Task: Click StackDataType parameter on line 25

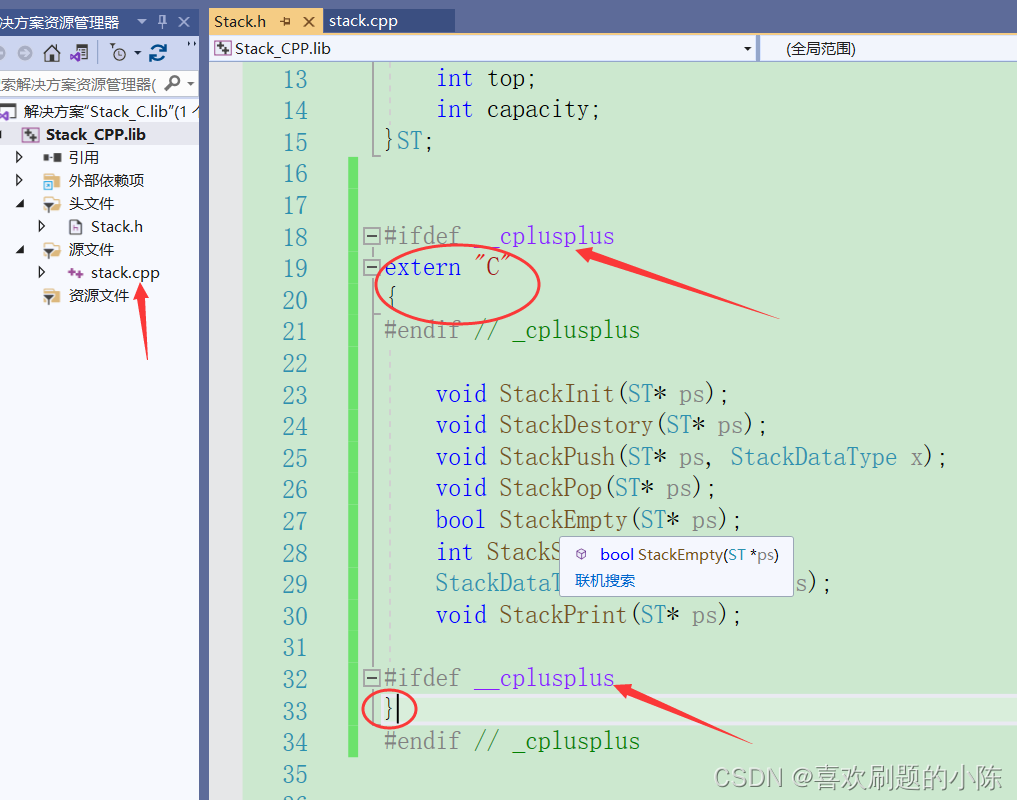Action: [813, 457]
